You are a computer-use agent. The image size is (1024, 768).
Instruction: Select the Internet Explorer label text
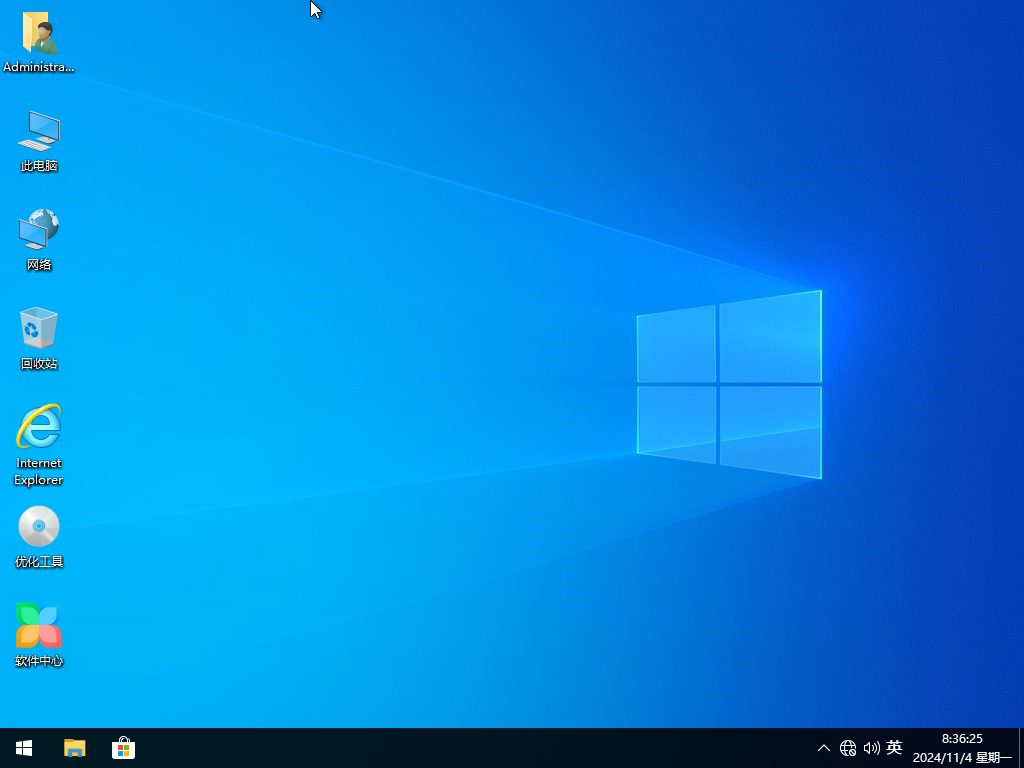tap(38, 471)
